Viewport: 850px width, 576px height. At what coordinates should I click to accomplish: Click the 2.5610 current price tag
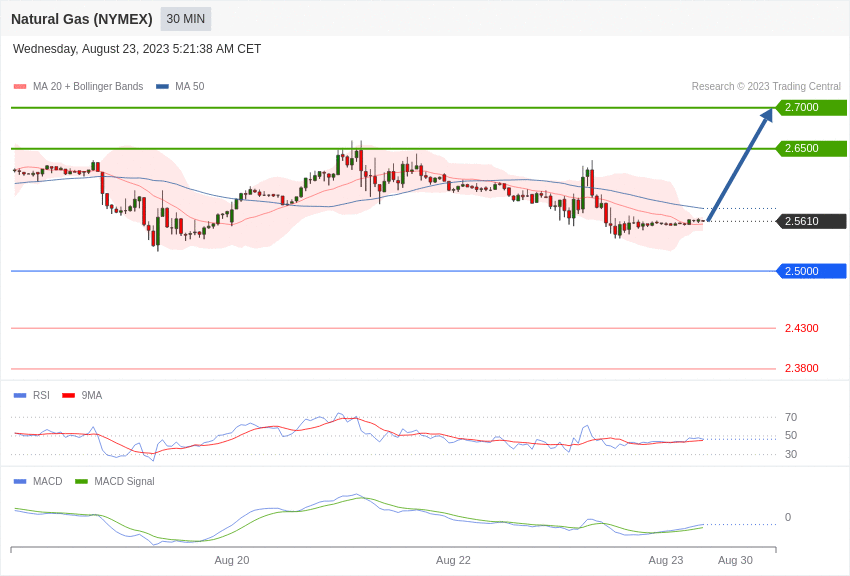click(x=811, y=222)
